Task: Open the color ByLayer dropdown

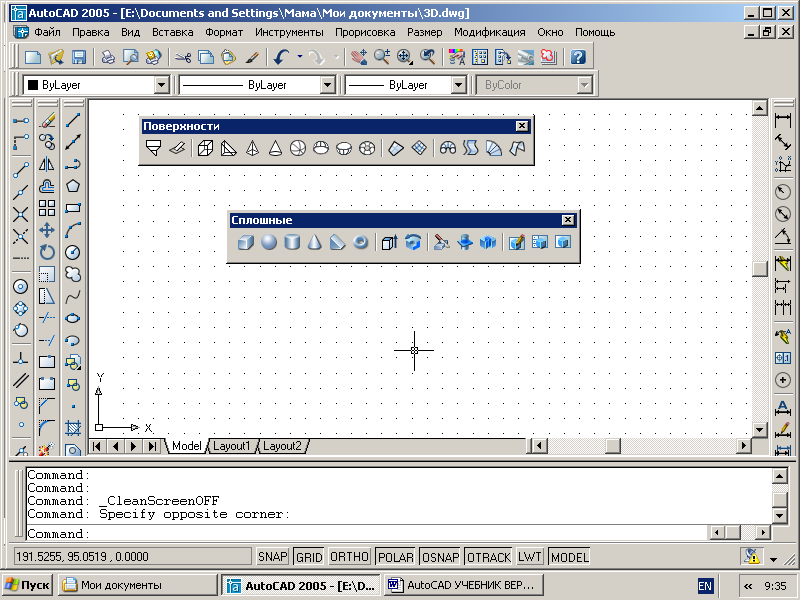Action: (x=161, y=85)
